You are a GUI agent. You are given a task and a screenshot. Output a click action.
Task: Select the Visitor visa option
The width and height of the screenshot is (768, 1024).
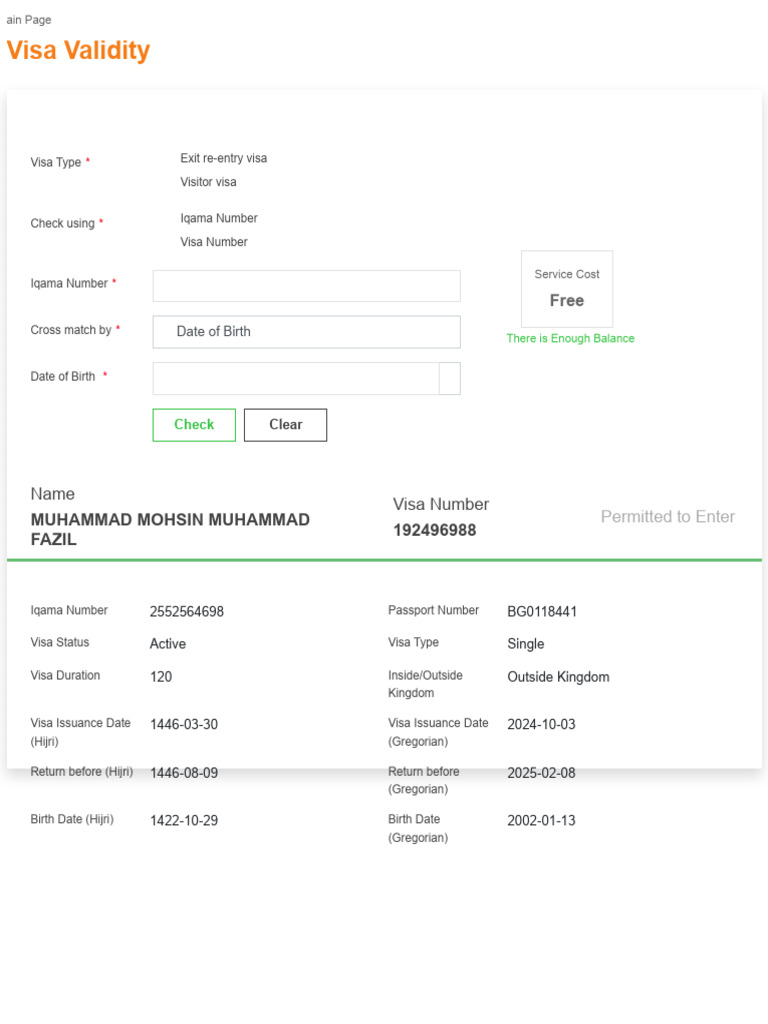point(208,182)
